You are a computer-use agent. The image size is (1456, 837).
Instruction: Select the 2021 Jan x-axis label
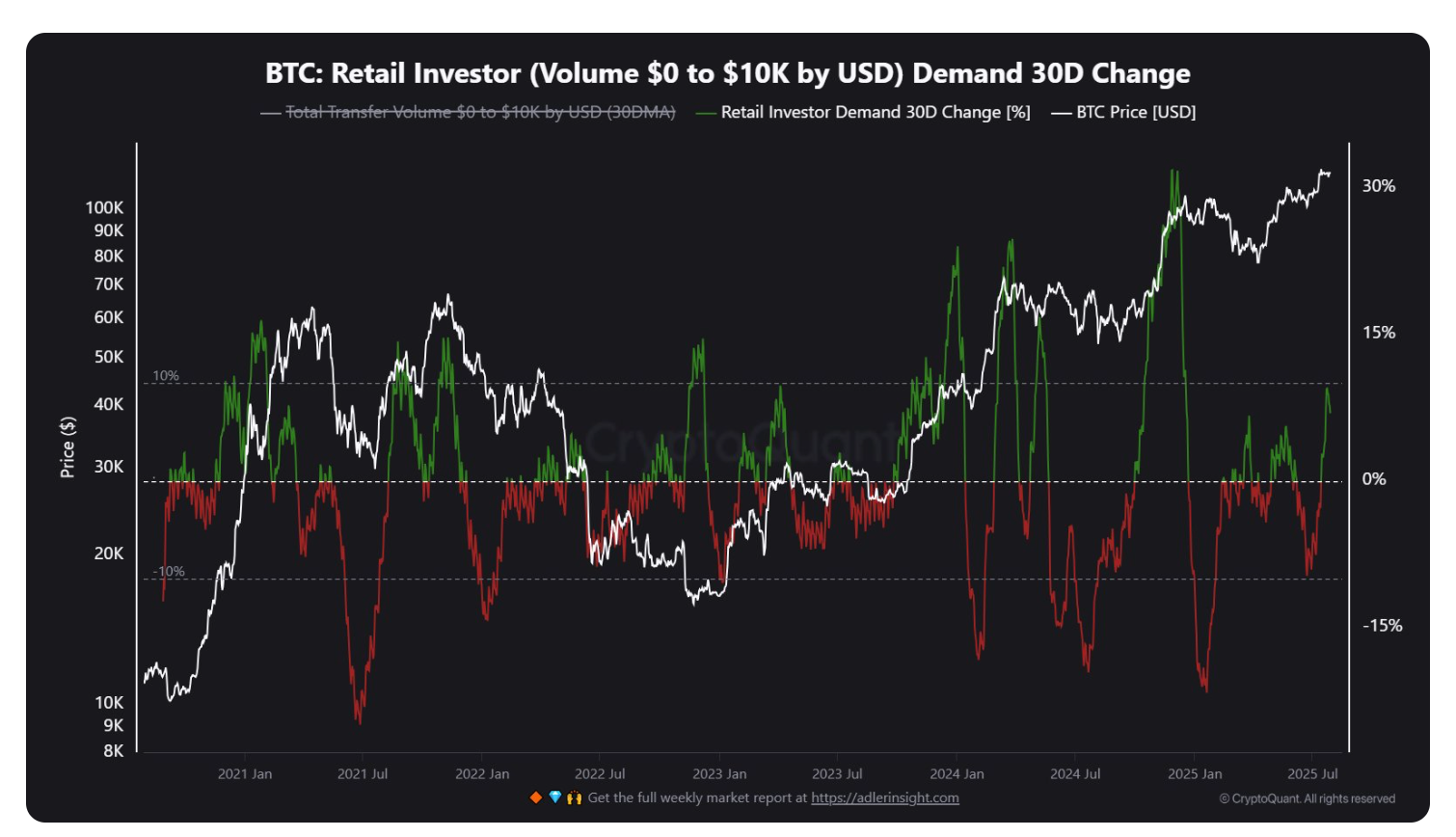[245, 773]
